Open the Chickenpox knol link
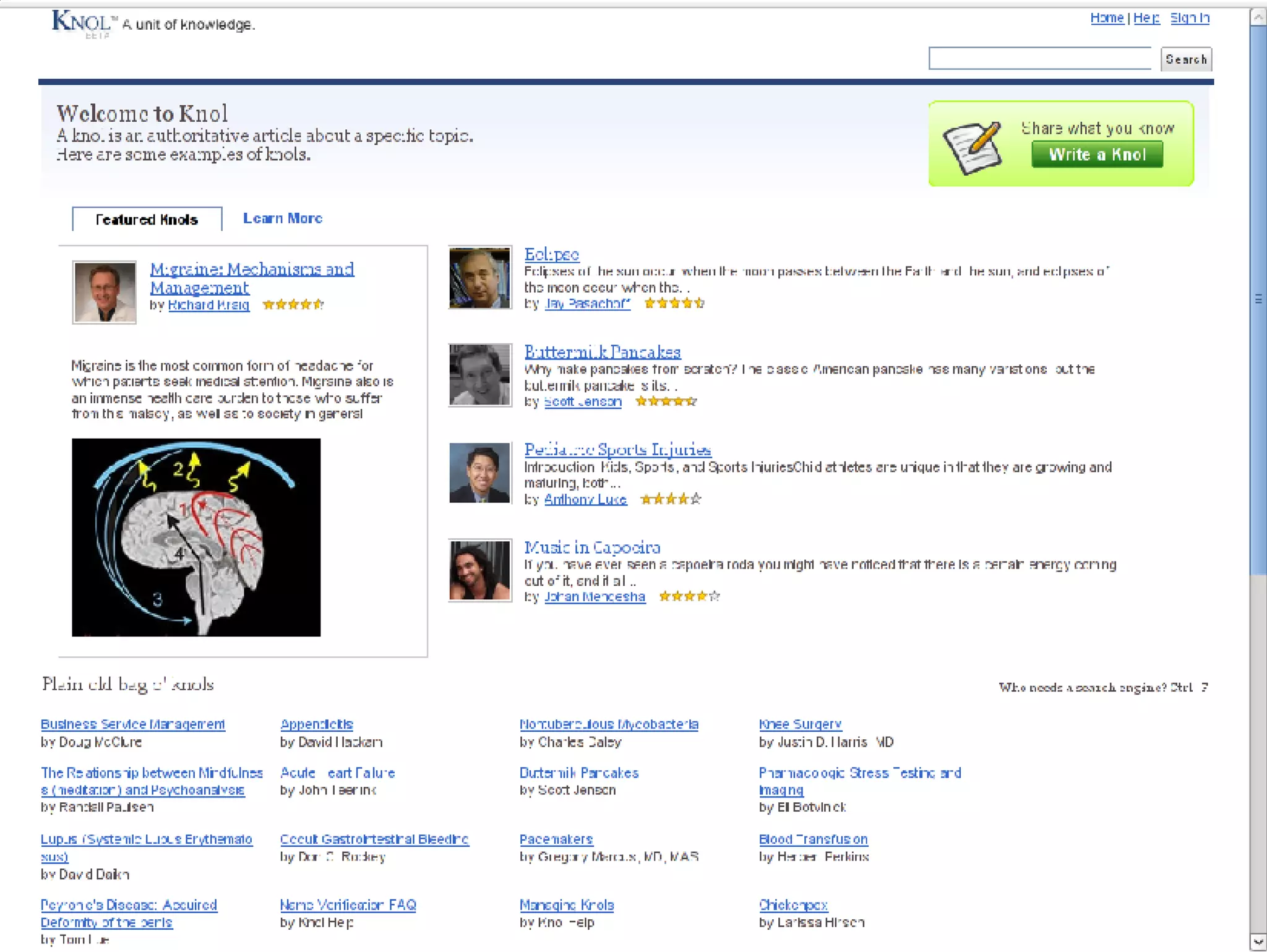 pyautogui.click(x=793, y=905)
